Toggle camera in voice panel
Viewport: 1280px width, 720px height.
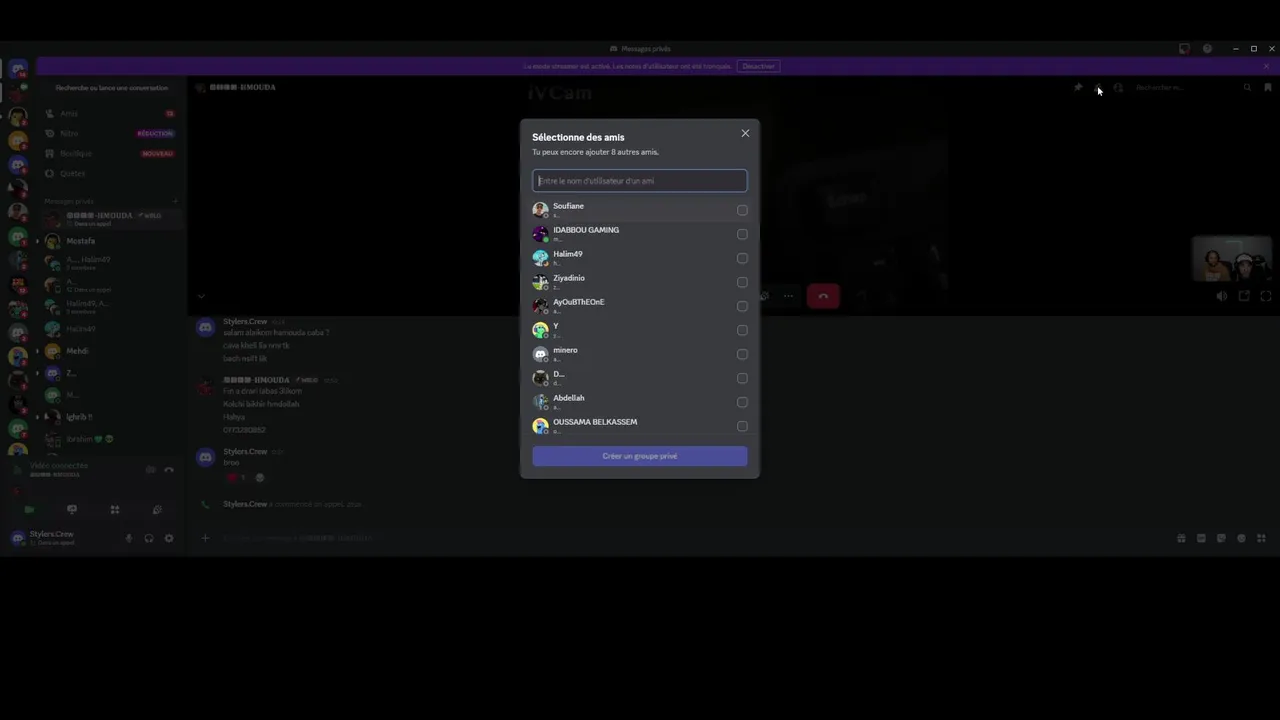pos(28,510)
